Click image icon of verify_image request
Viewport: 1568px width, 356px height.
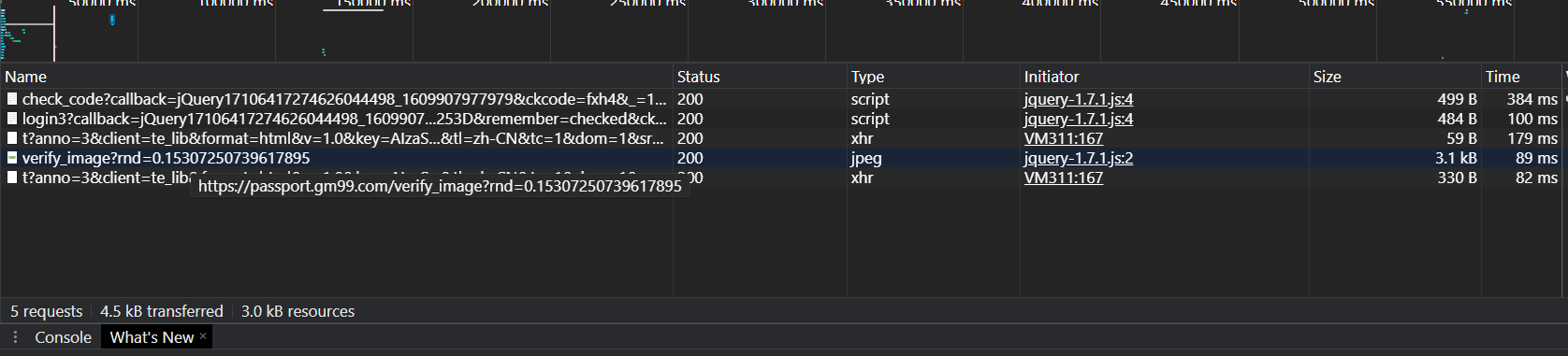[12, 157]
